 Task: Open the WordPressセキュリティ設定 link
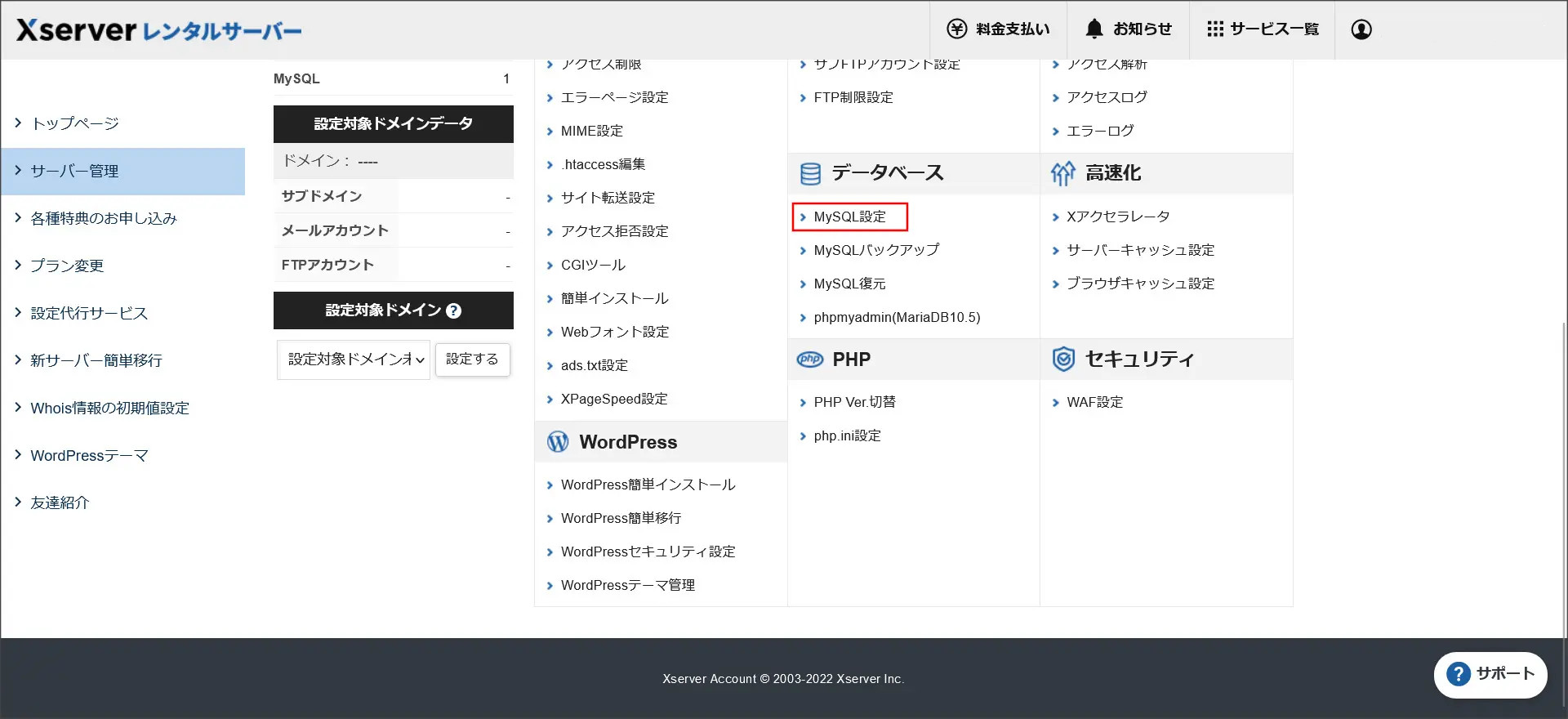tap(648, 552)
